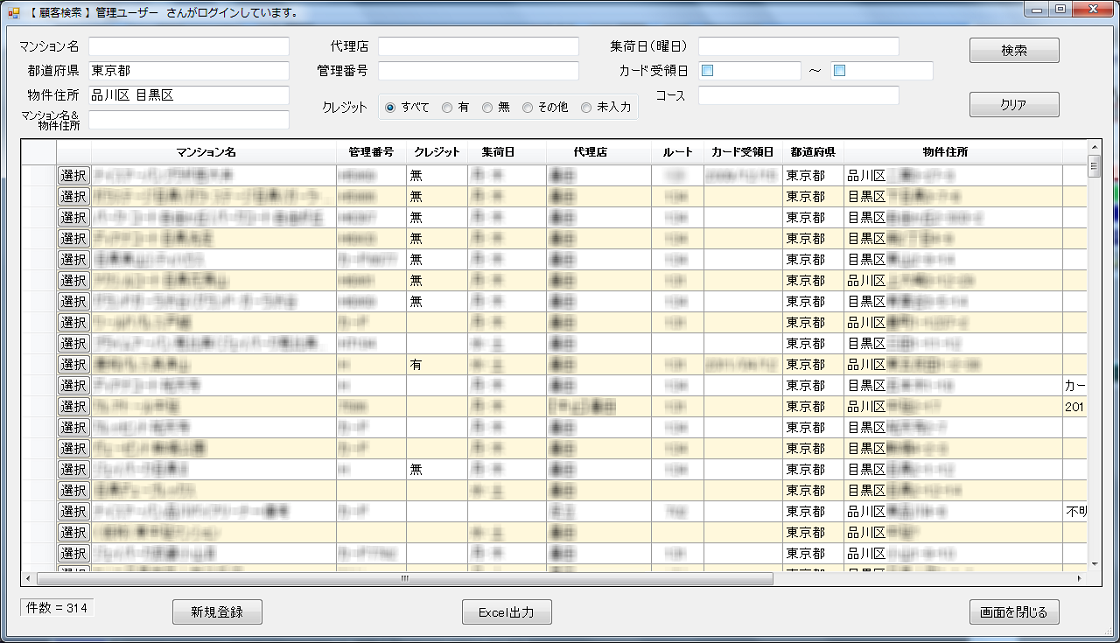Enable the card receipt end date checkbox
Screen dimensions: 1120x643
tap(840, 71)
